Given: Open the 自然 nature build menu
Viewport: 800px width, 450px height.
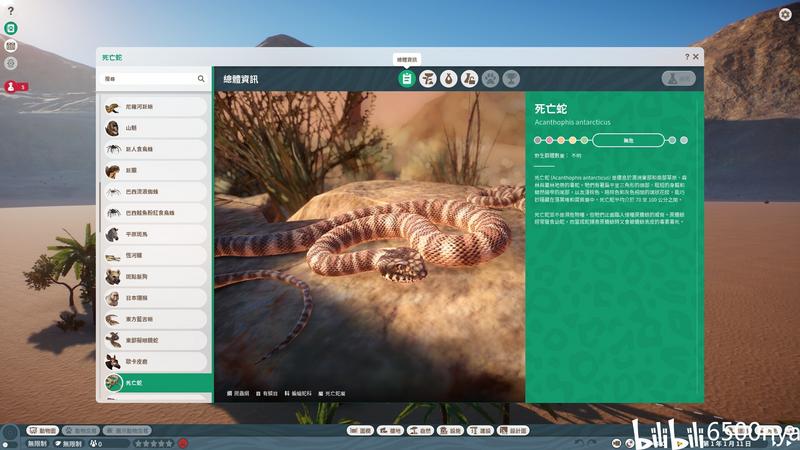Looking at the screenshot, I should click(x=420, y=431).
